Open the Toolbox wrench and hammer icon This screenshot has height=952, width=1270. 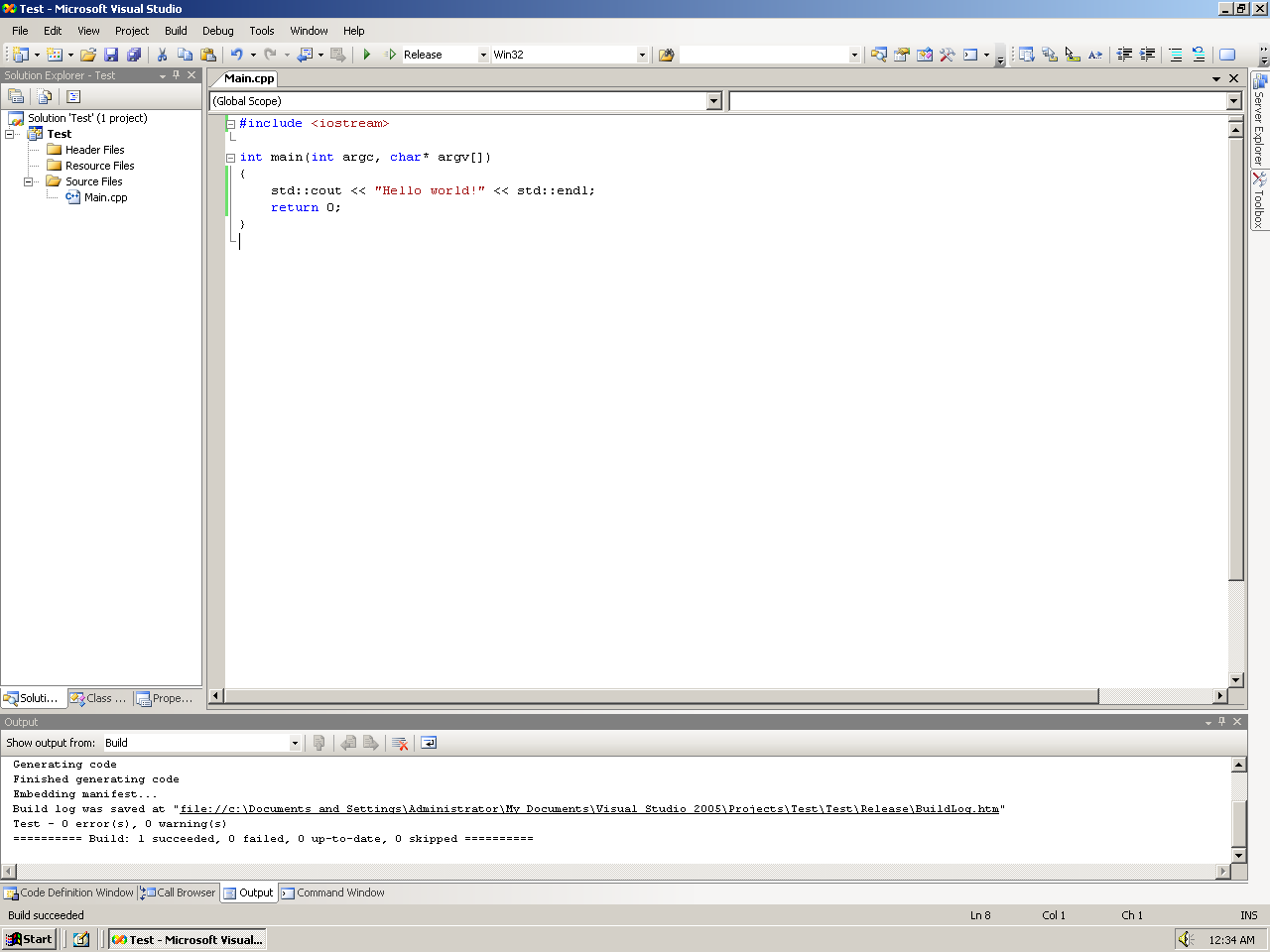click(948, 55)
